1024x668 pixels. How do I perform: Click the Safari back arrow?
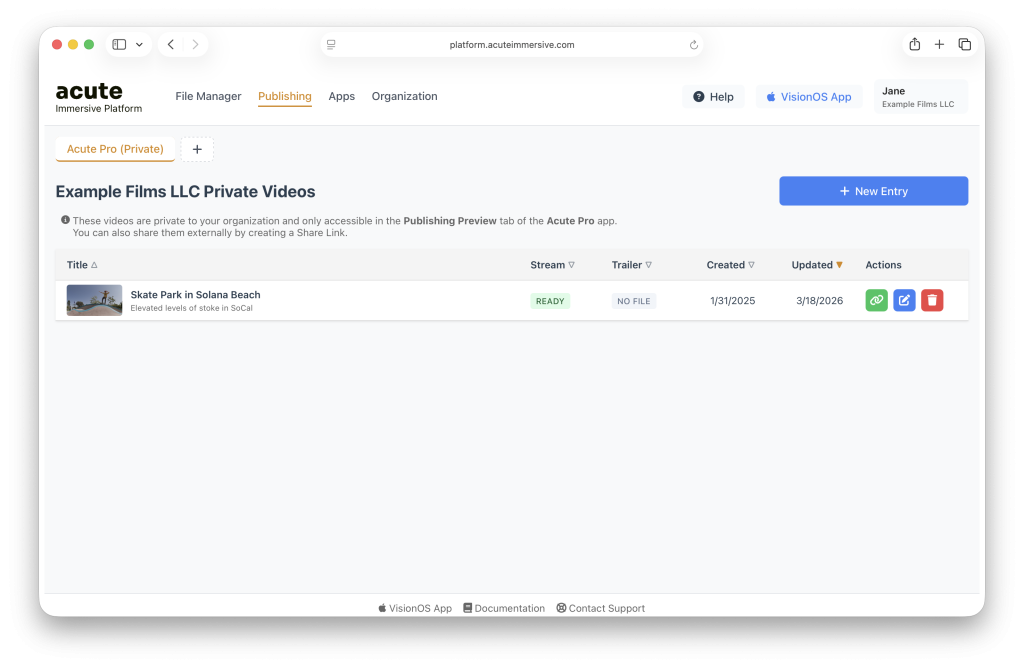(x=171, y=44)
